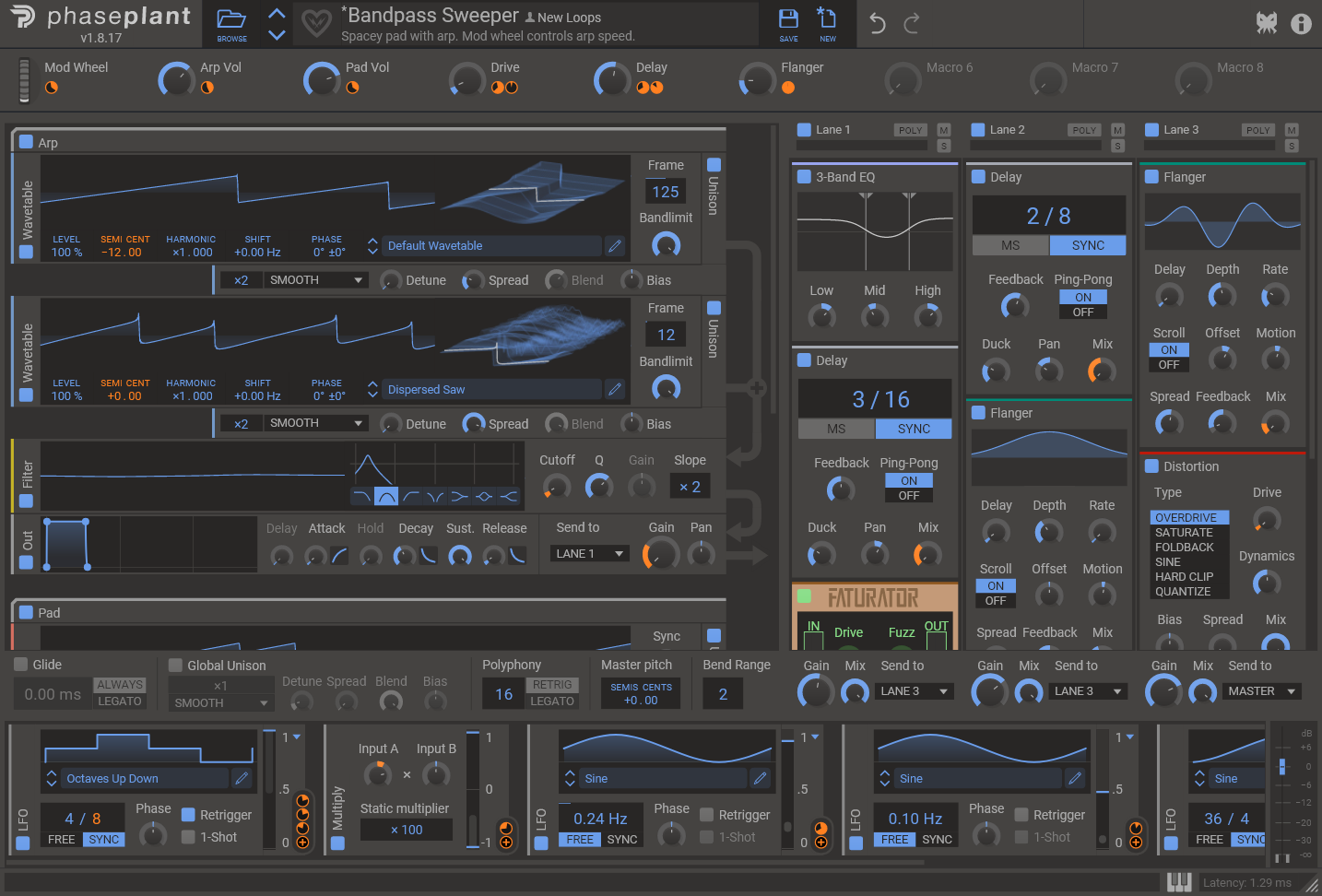Edit the Octaves Up Down LFO shape

pyautogui.click(x=242, y=779)
